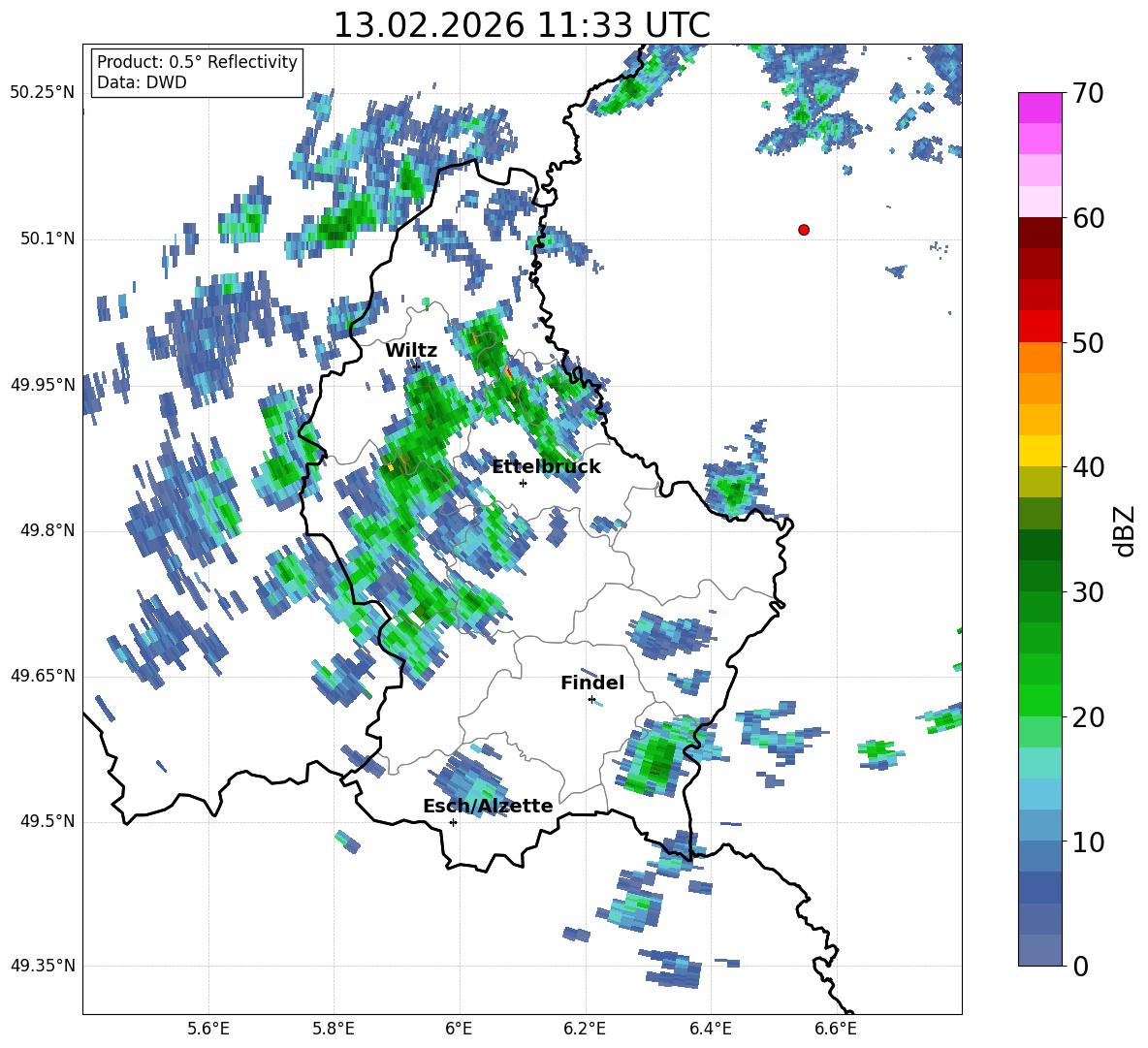Click the red radar site marker dot
This screenshot has height=1048, width=1148.
click(804, 230)
